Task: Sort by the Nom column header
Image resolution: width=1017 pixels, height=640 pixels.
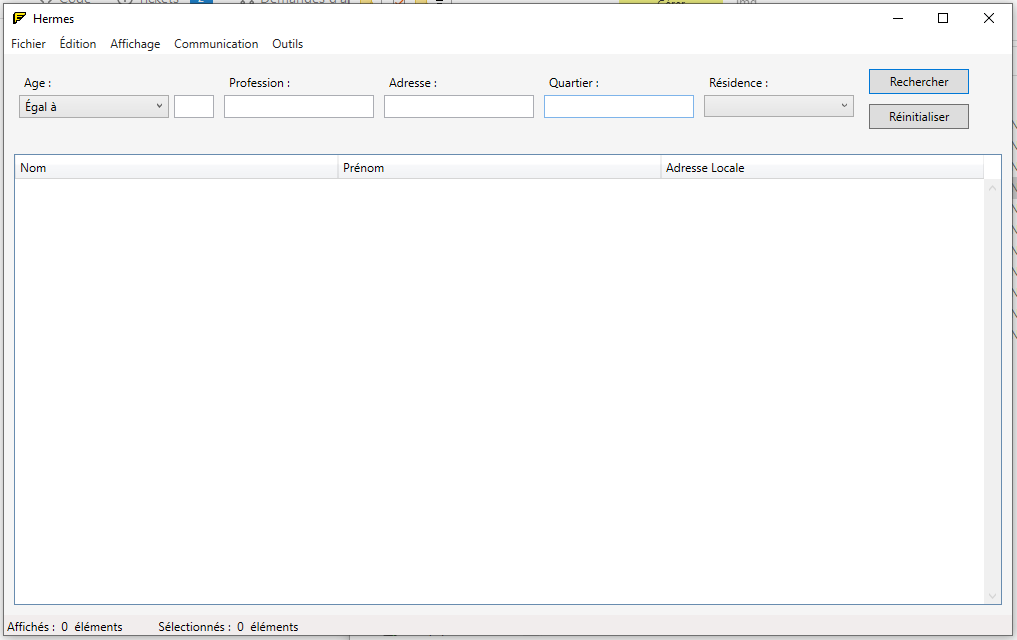Action: 177,168
